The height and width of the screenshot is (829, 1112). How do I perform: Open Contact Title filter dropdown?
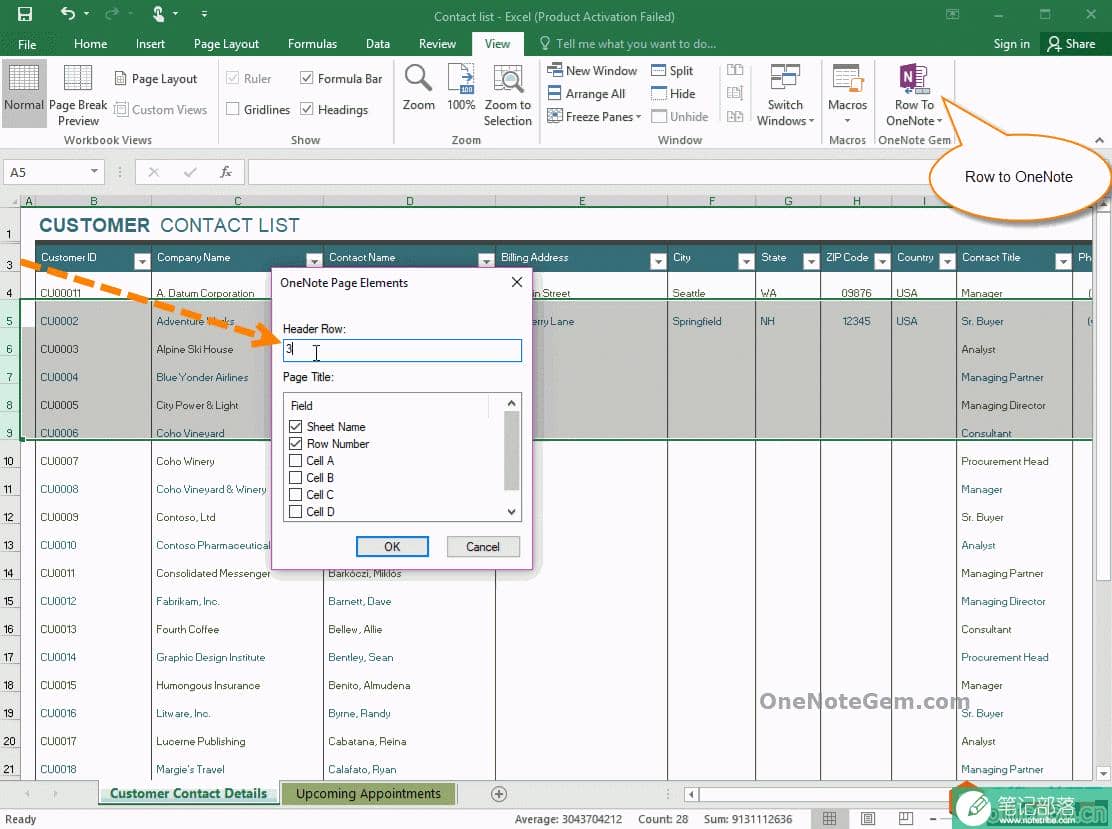(x=1062, y=262)
